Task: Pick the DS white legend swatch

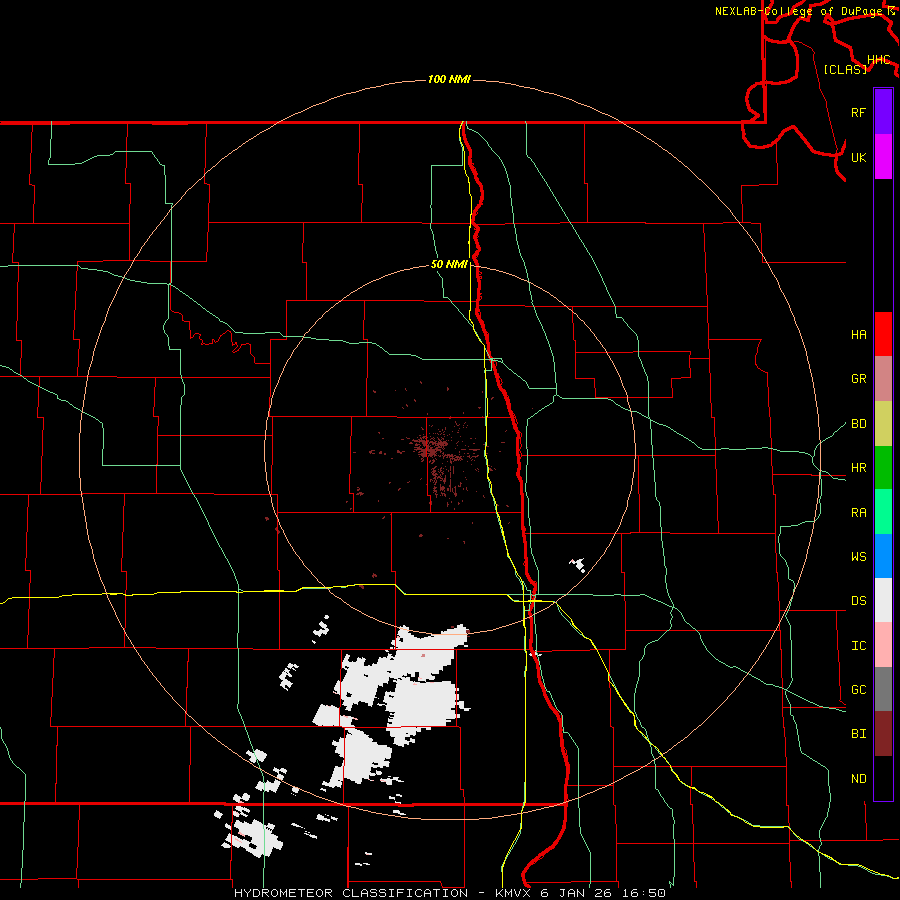Action: pyautogui.click(x=883, y=600)
